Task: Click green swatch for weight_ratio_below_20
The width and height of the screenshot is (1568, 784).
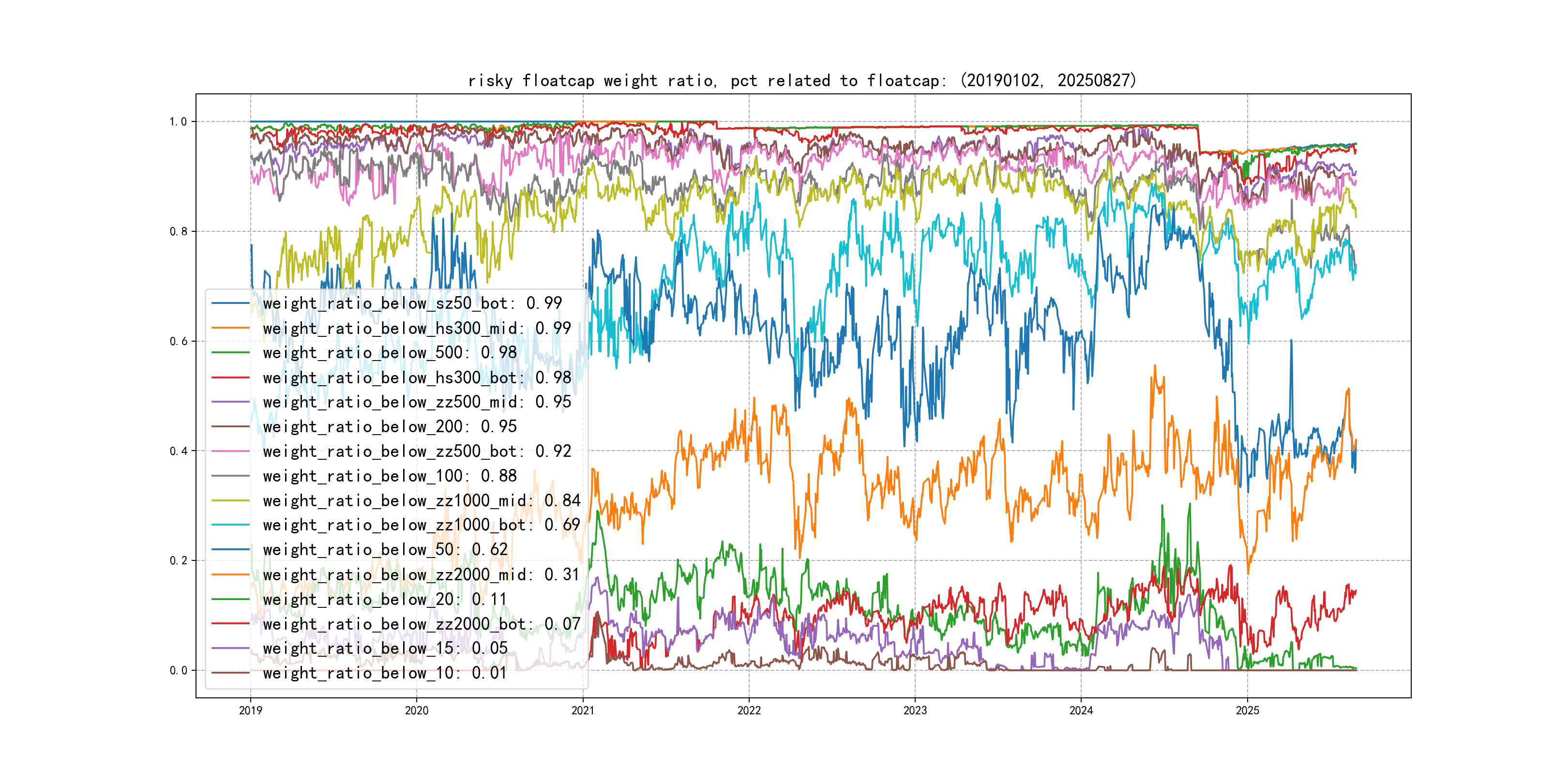Action: click(230, 600)
